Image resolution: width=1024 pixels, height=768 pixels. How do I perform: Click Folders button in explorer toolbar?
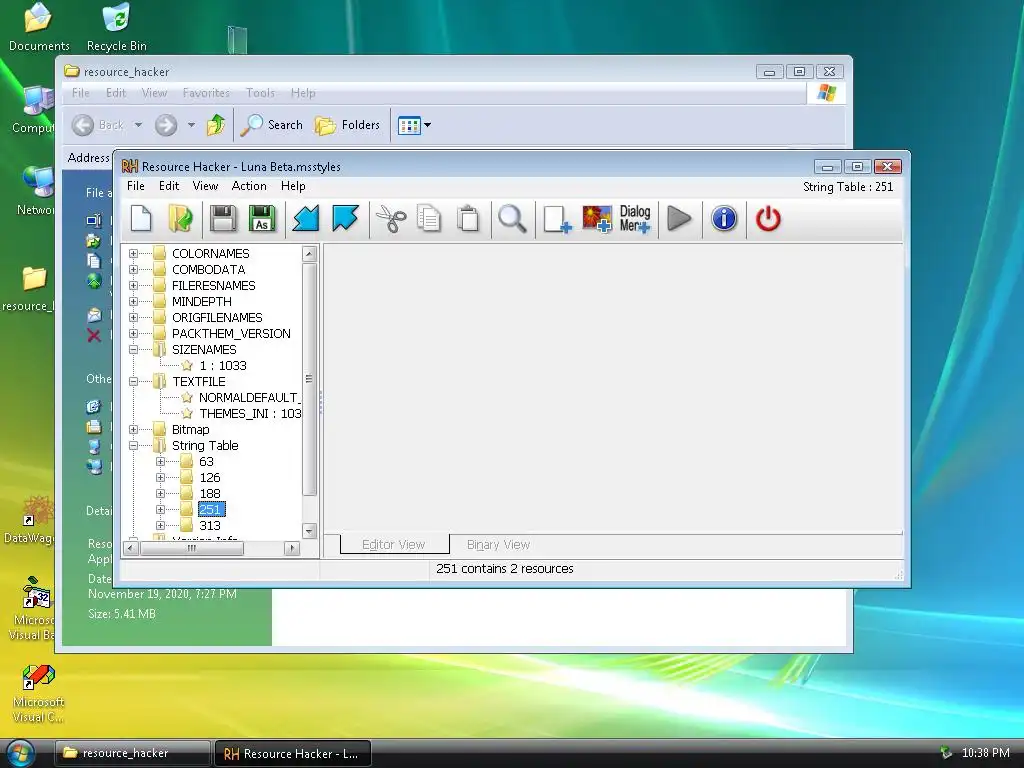pyautogui.click(x=347, y=125)
